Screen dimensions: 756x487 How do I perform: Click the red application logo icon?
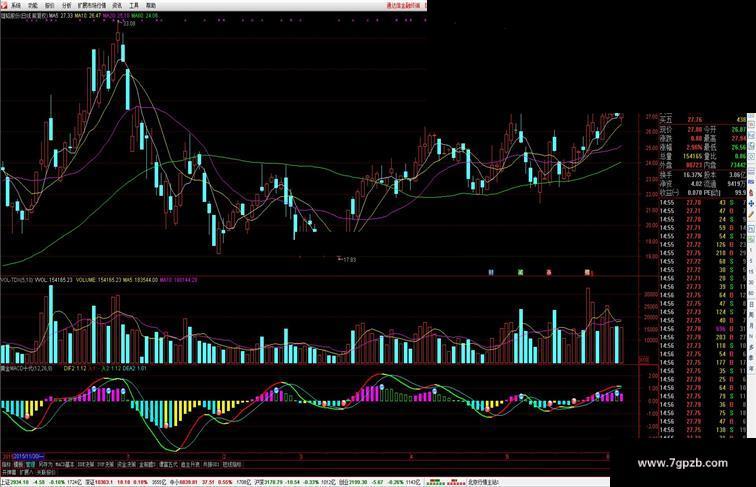click(4, 5)
